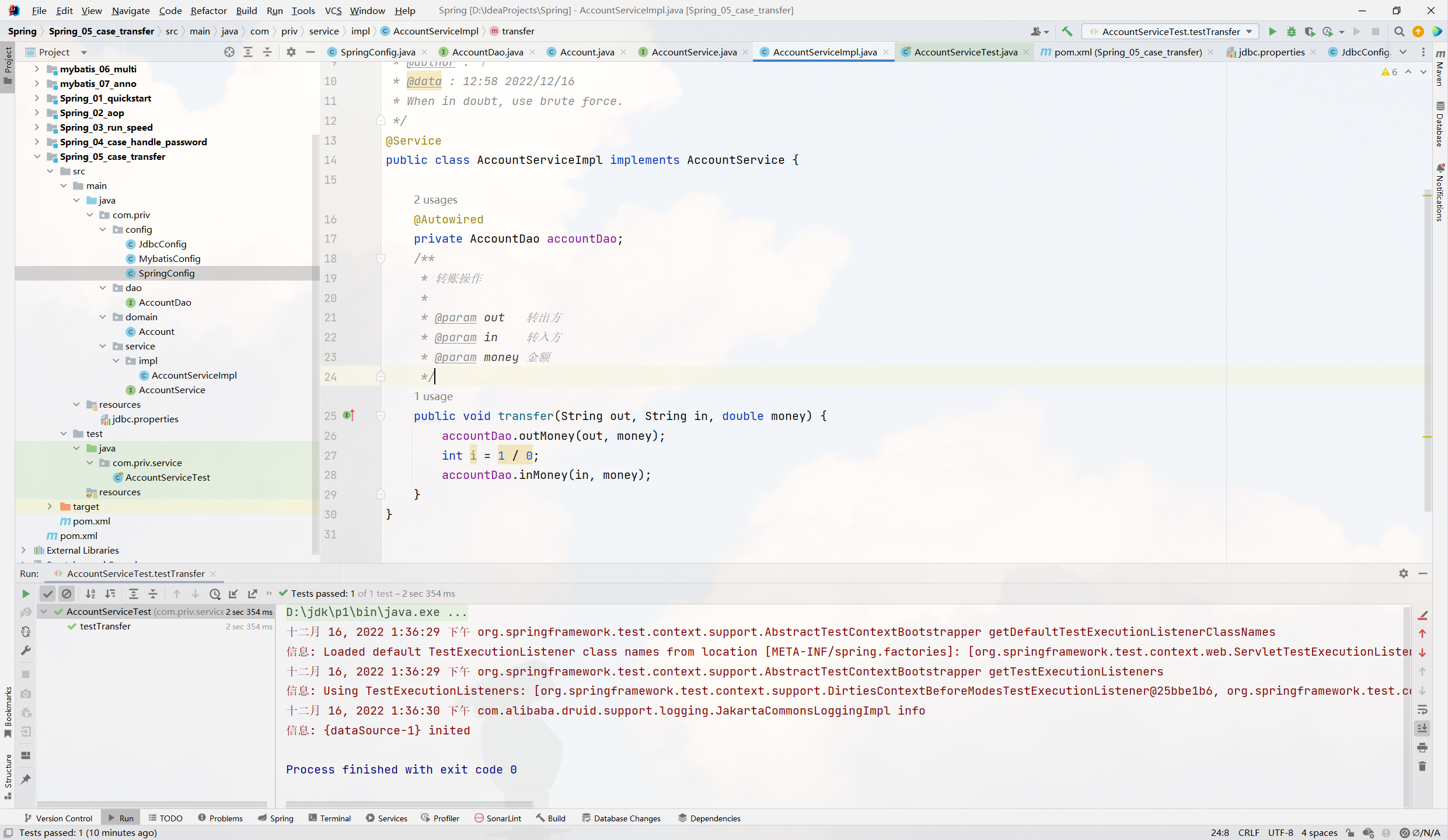
Task: Open Version Control tool window
Action: [58, 818]
